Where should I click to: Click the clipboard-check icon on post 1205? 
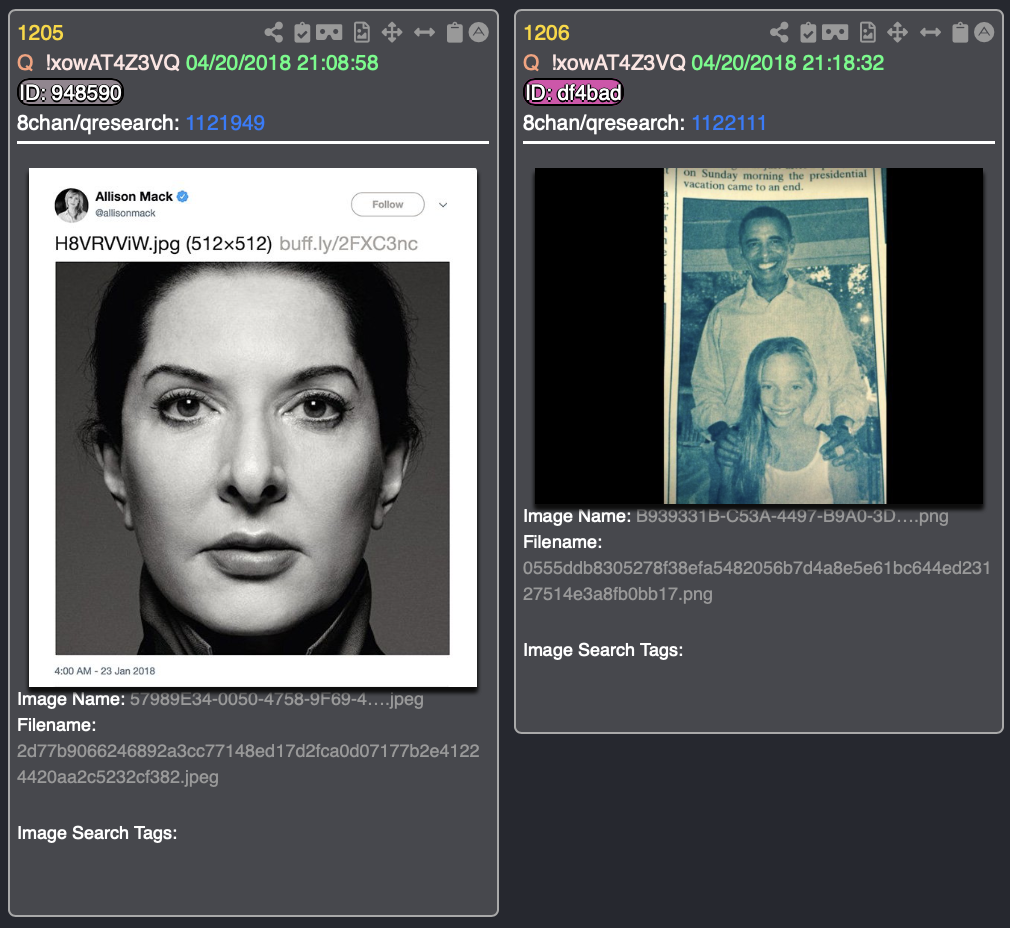click(x=301, y=32)
